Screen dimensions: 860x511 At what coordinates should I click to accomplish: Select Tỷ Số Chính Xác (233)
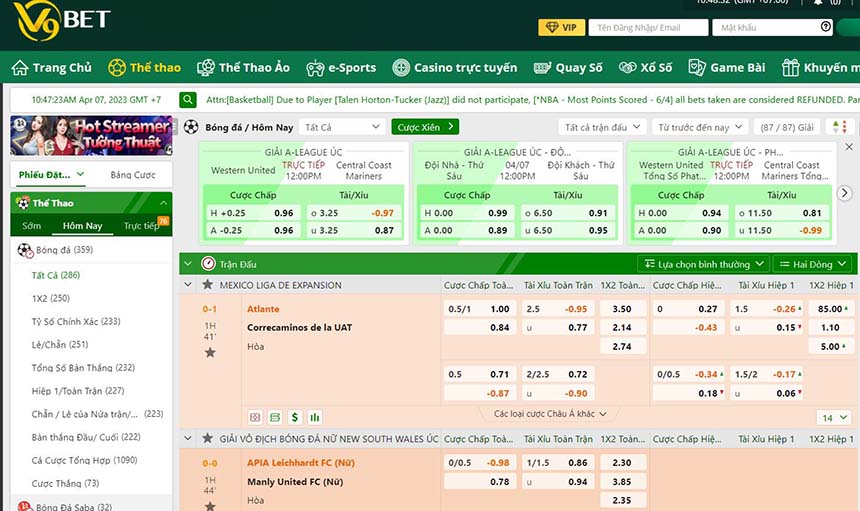coord(76,321)
